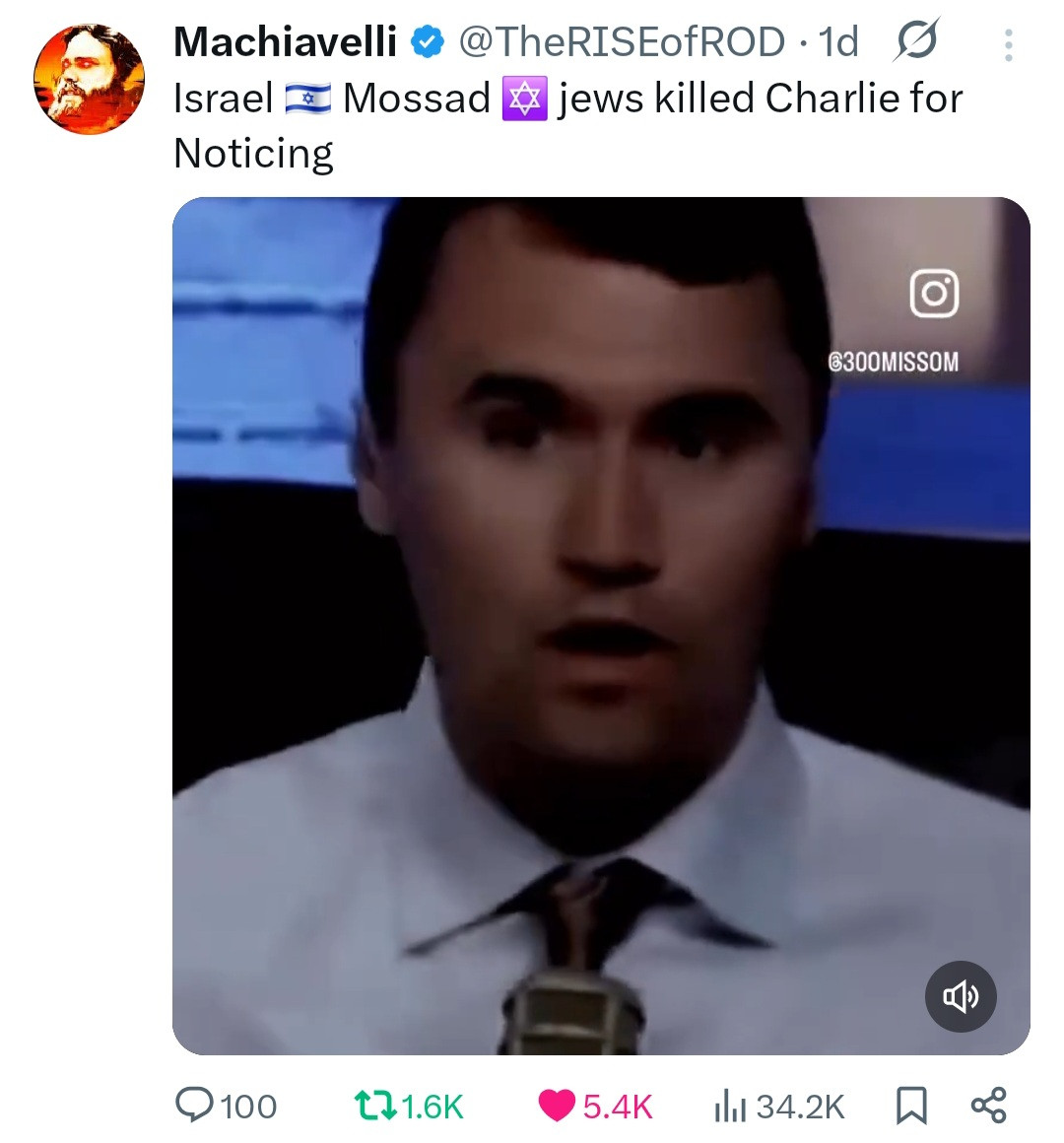1064x1143 pixels.
Task: Click the Machiavelli display name
Action: coord(285,42)
